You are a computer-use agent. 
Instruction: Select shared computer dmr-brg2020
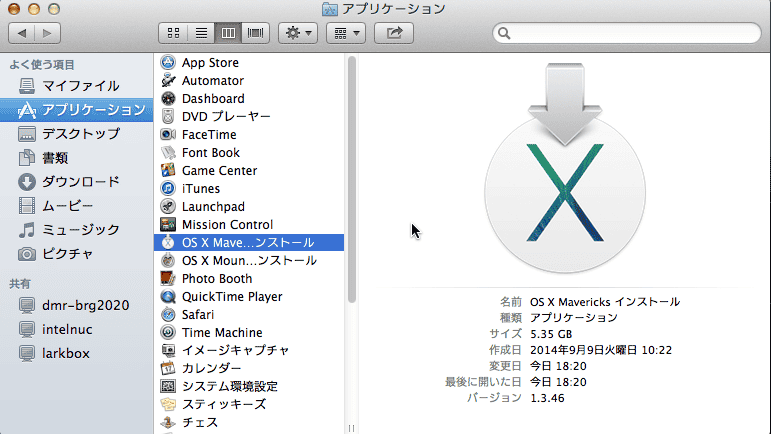pyautogui.click(x=77, y=305)
